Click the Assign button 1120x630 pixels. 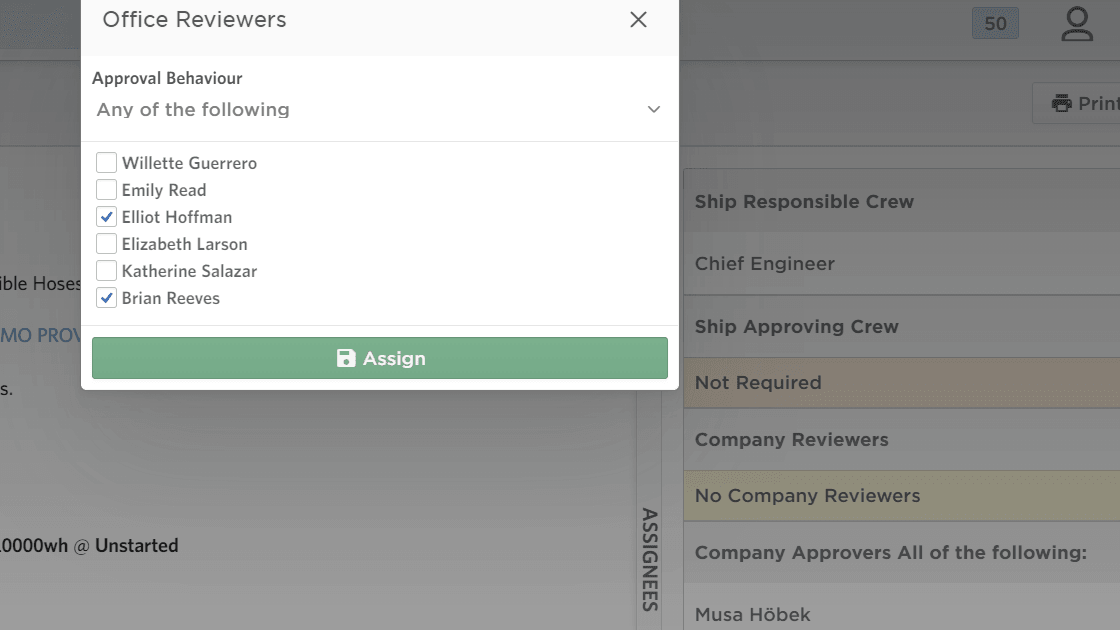[x=380, y=357]
